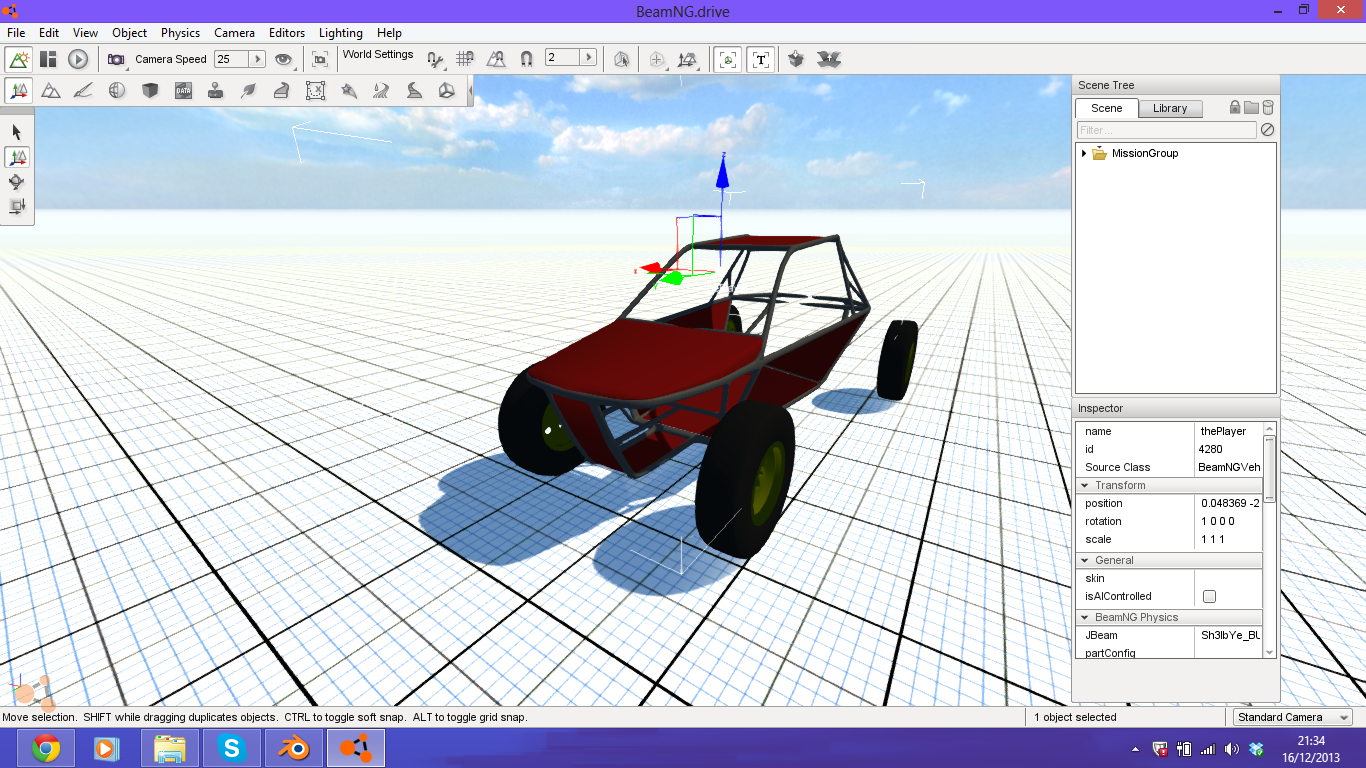Collapse the BeamNG Physics section
Image resolution: width=1366 pixels, height=768 pixels.
(1086, 618)
